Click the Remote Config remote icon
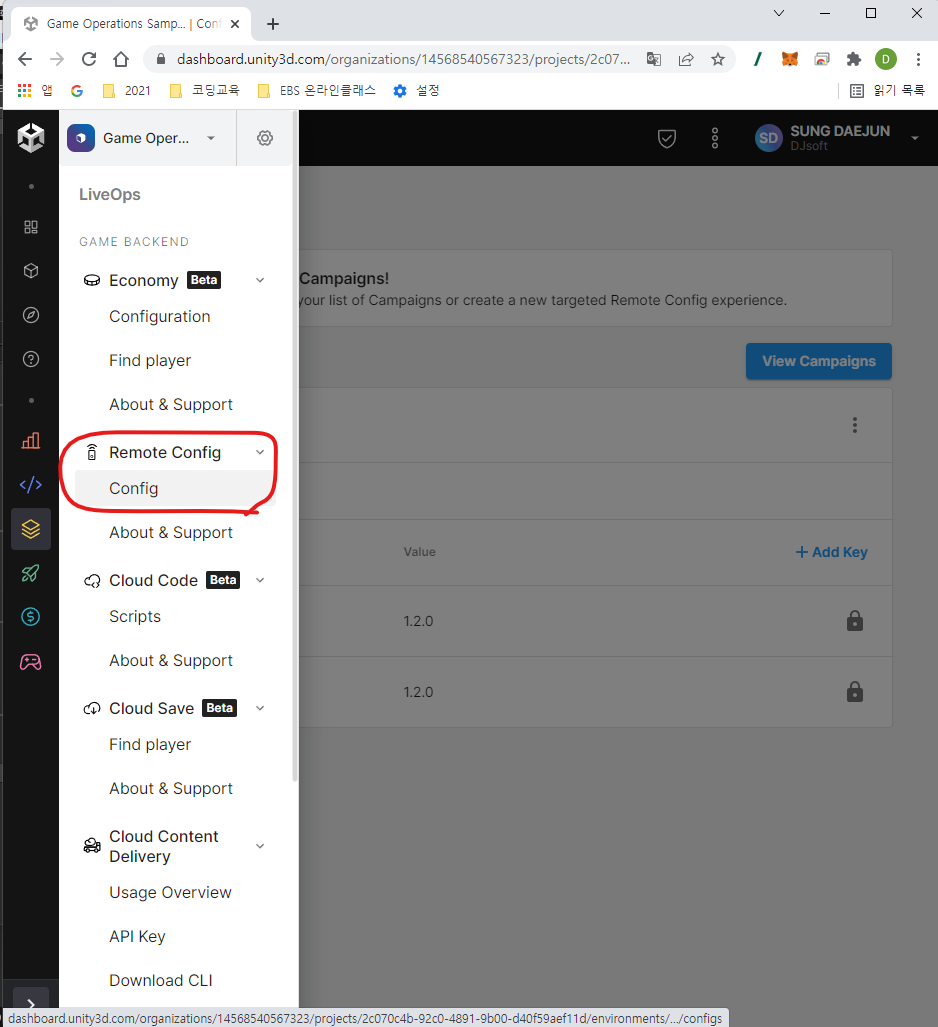The image size is (938, 1027). point(92,453)
